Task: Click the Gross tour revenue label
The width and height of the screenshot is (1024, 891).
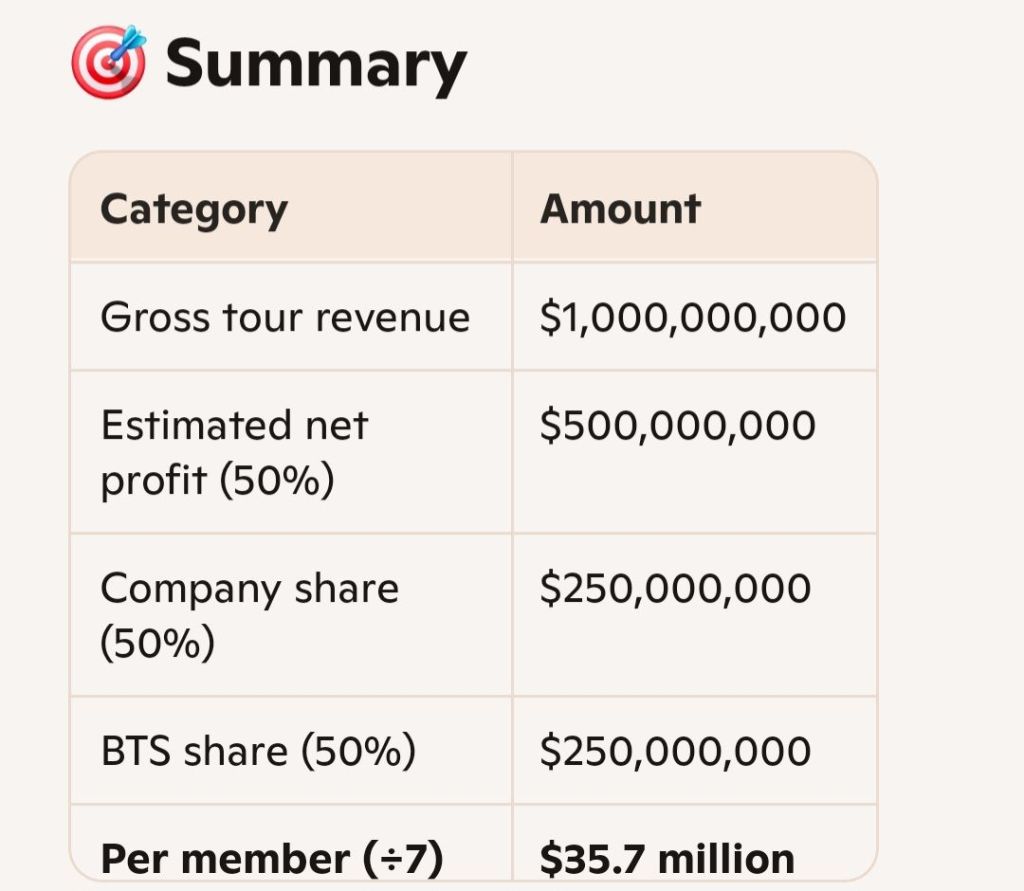Action: tap(285, 318)
